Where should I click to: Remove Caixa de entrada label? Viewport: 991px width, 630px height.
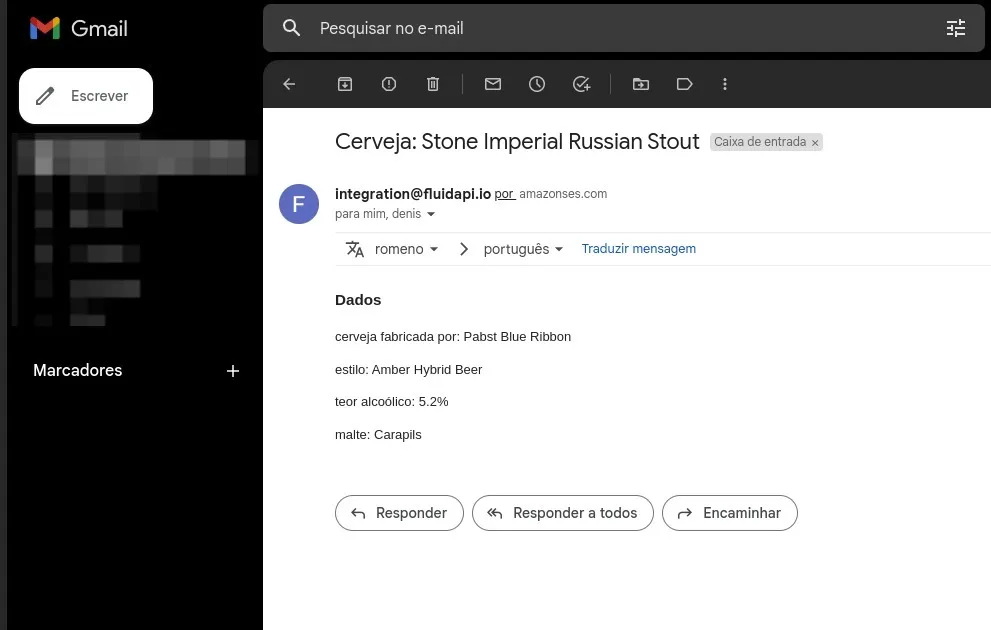click(x=815, y=143)
